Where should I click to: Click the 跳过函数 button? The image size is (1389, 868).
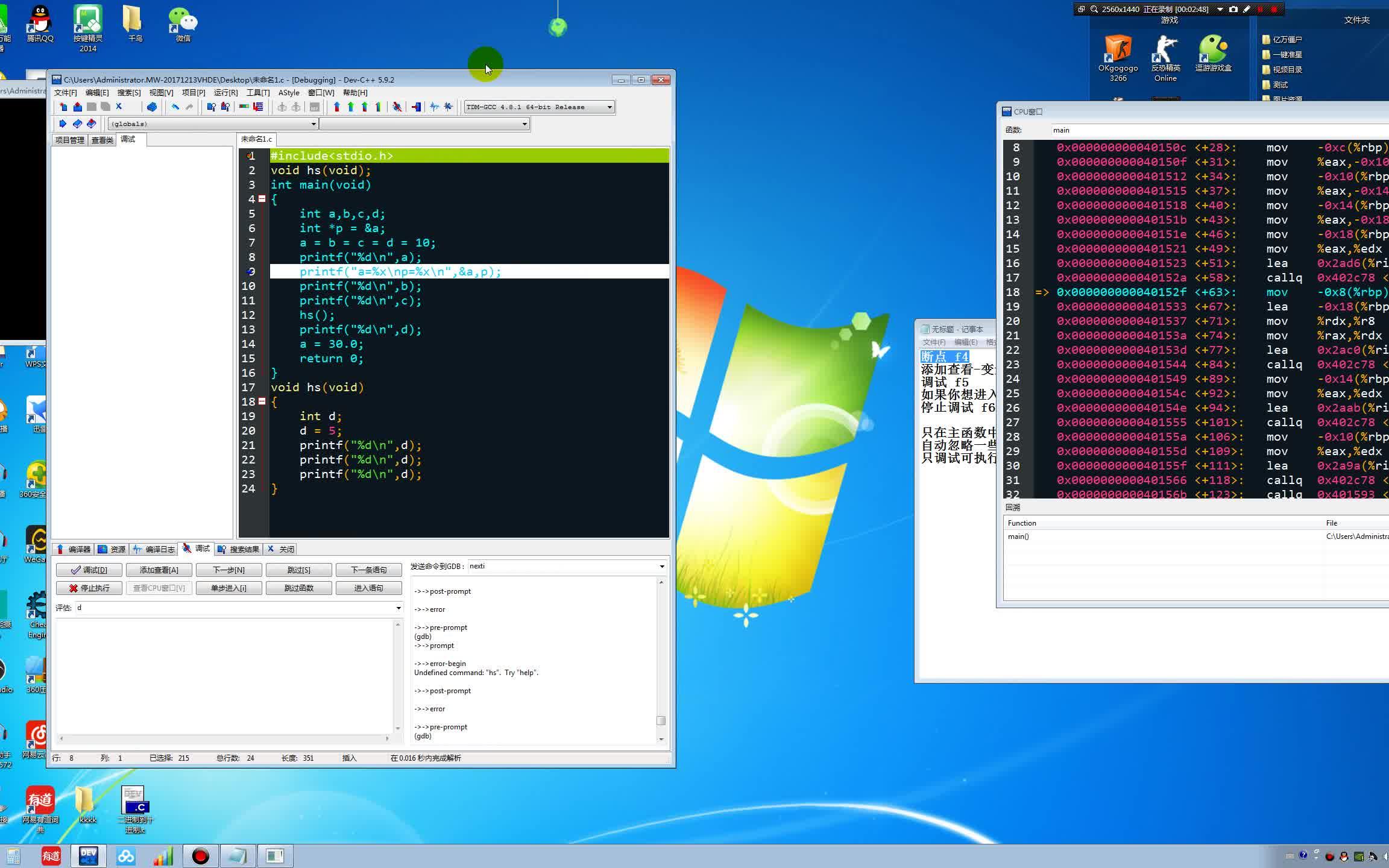tap(299, 588)
